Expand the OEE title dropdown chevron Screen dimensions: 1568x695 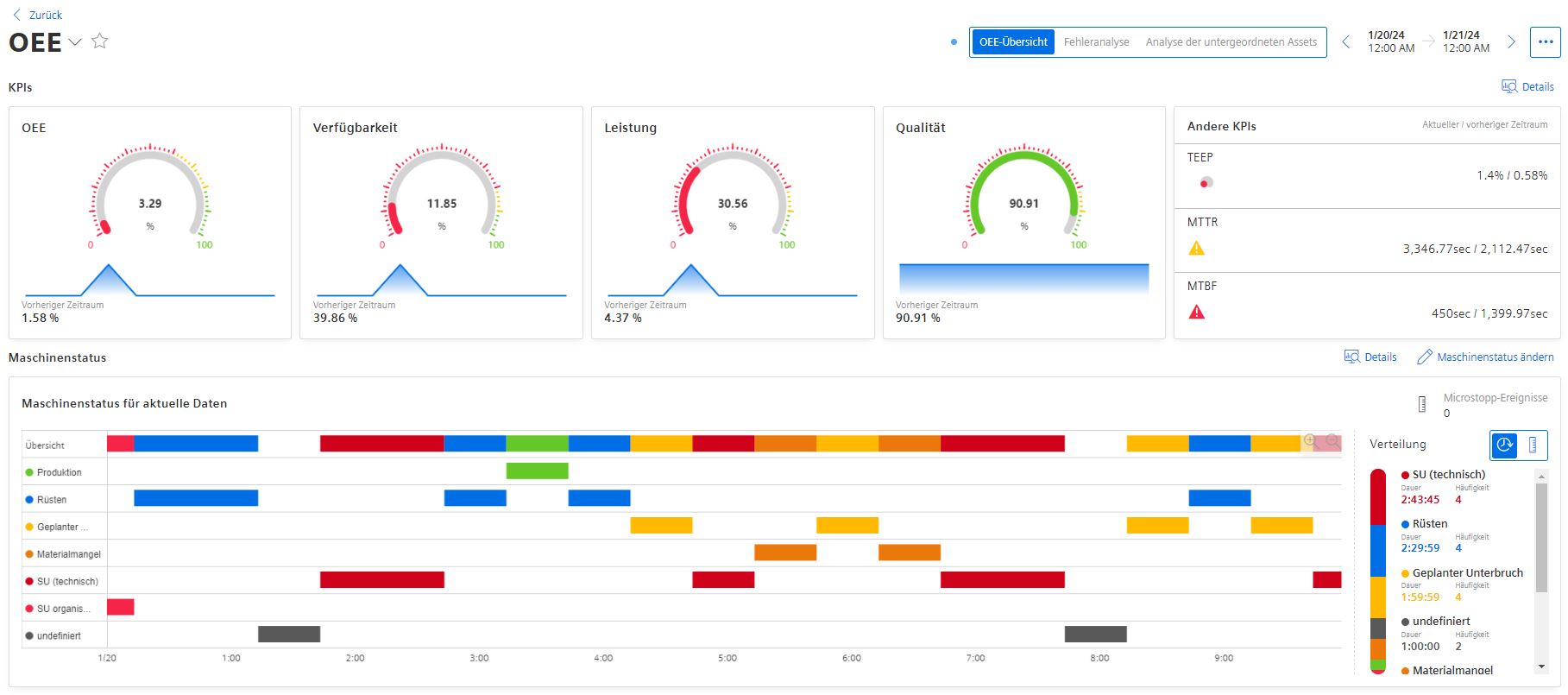75,42
